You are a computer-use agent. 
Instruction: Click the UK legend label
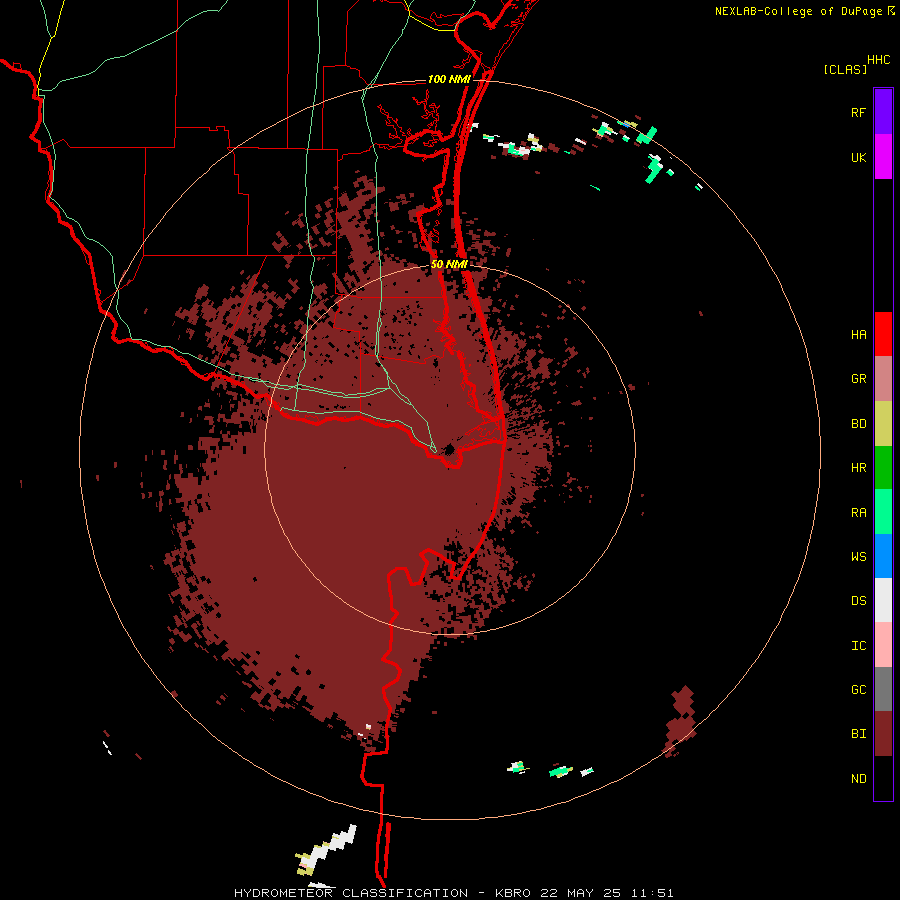[x=858, y=157]
